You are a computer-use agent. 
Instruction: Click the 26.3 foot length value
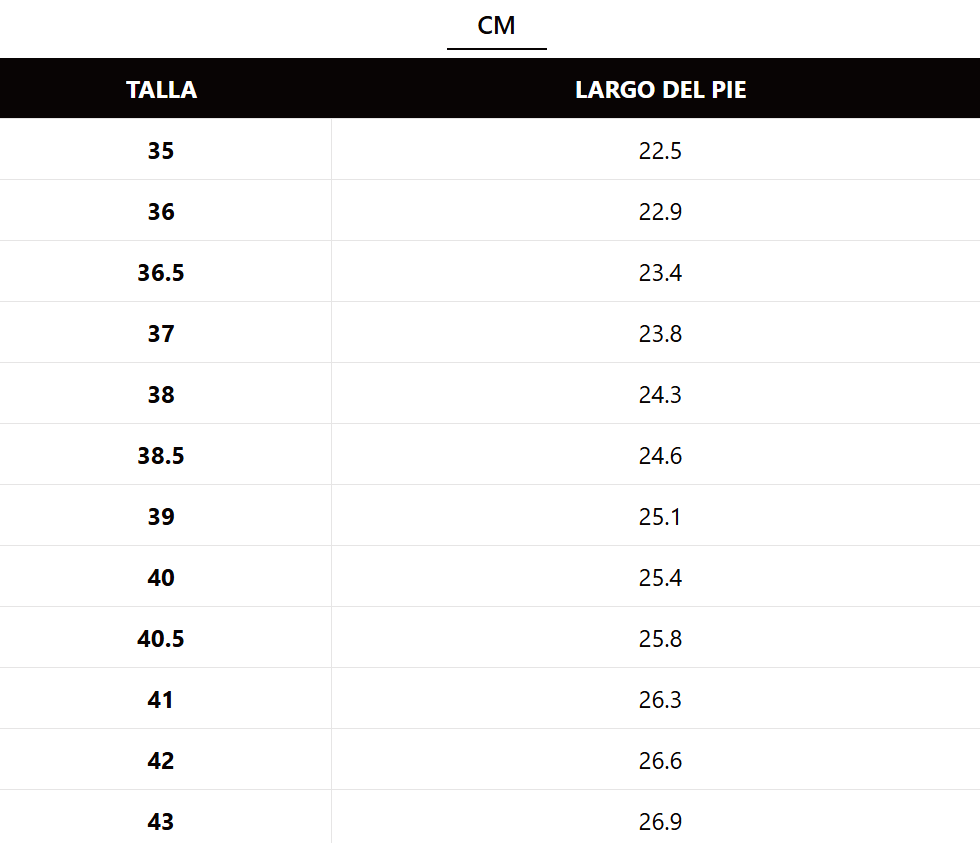[x=660, y=700]
